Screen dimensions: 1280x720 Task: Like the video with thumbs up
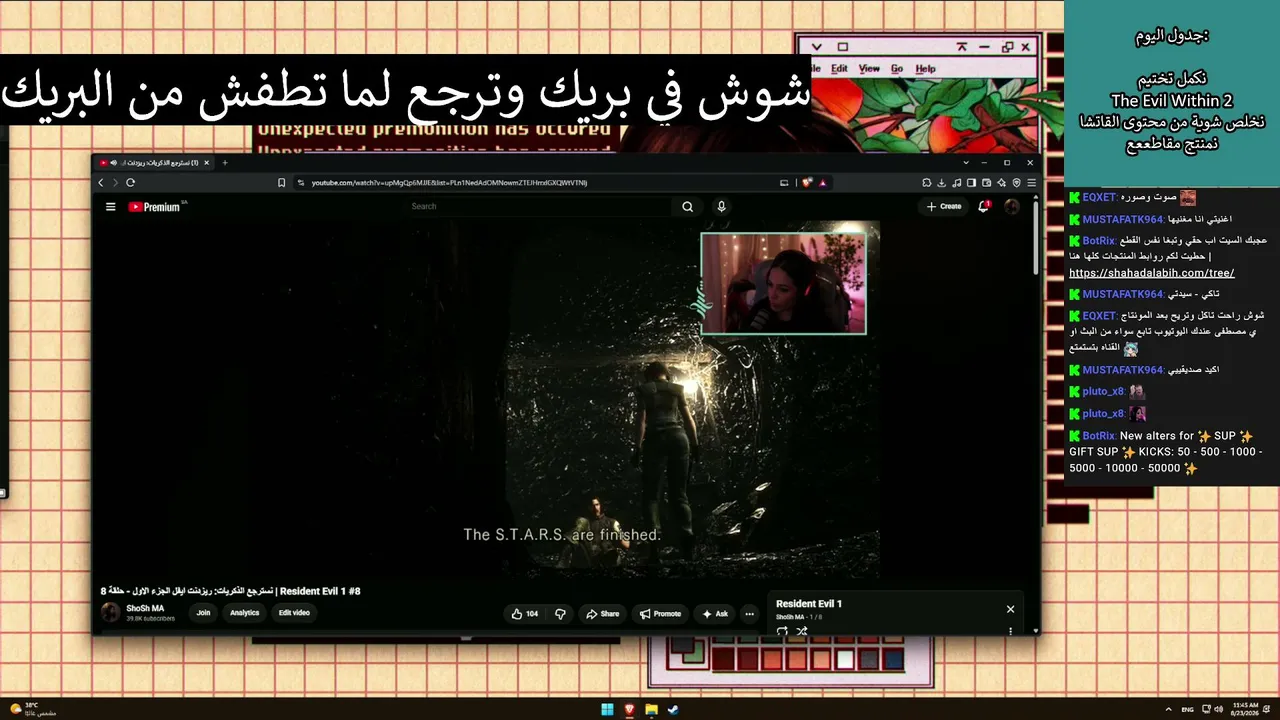[x=525, y=614]
